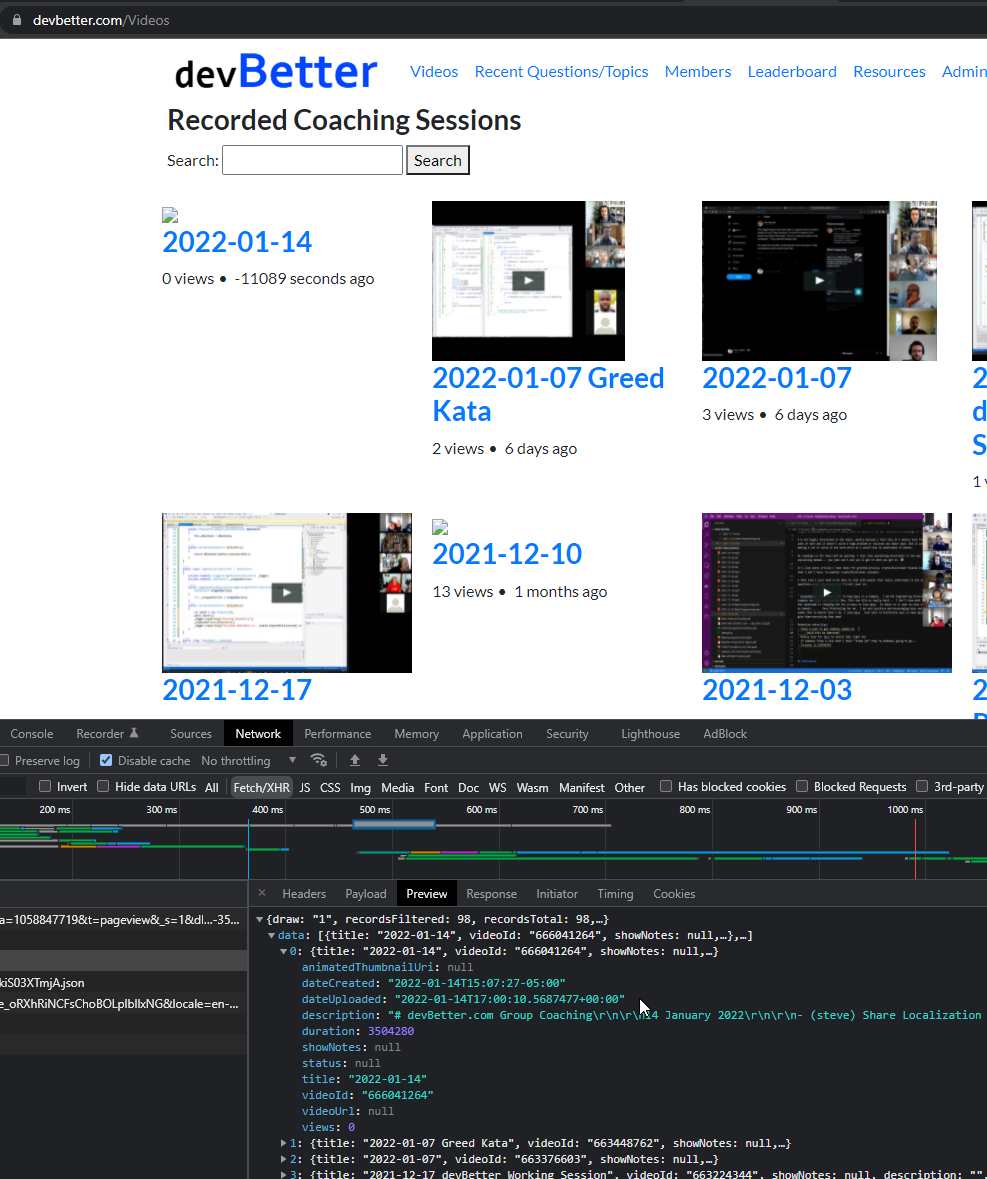This screenshot has width=987, height=1179.
Task: Uncheck the Disable cache checkbox
Action: pyautogui.click(x=105, y=760)
